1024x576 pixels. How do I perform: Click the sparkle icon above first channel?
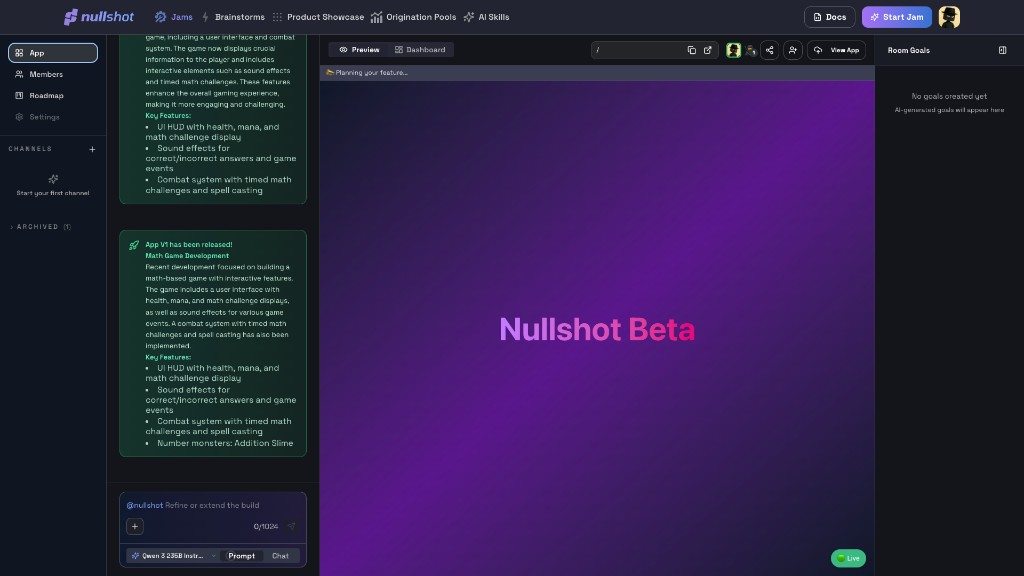pos(53,178)
